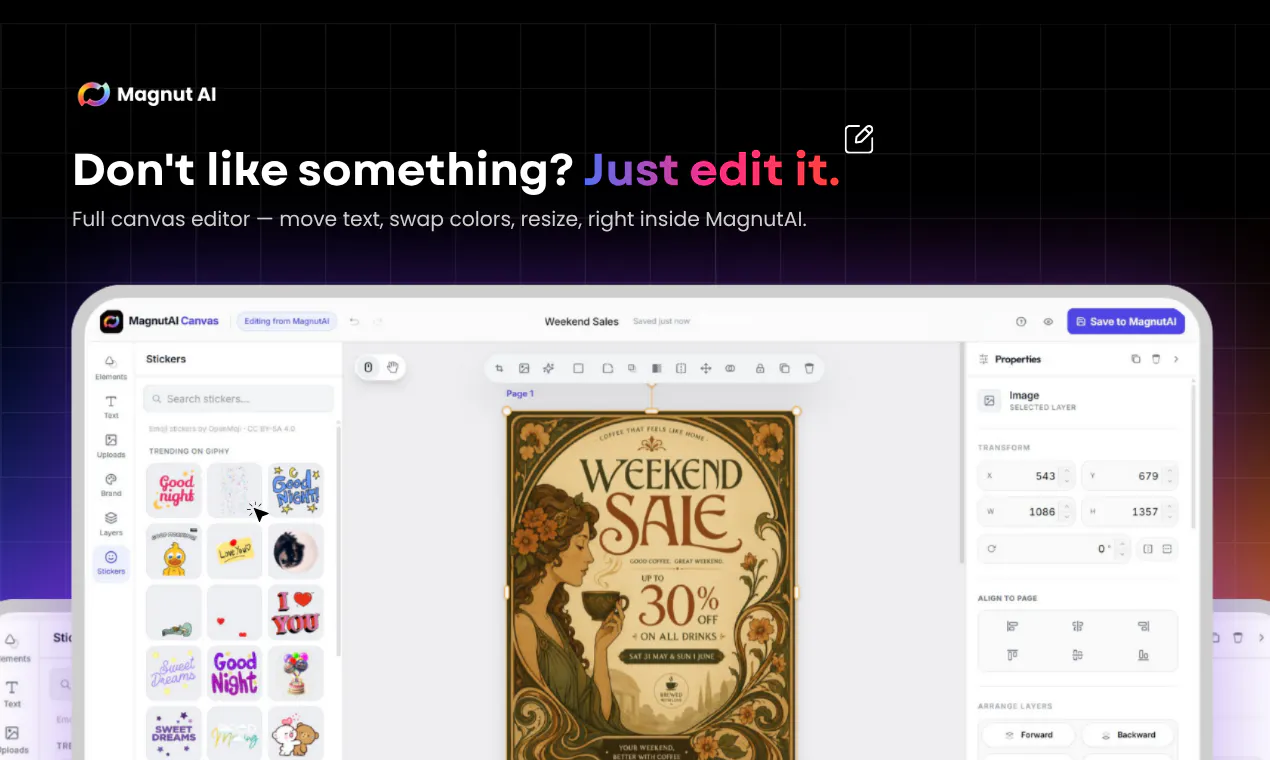Open the Uploads panel in sidebar
Image resolution: width=1270 pixels, height=760 pixels.
pos(111,445)
